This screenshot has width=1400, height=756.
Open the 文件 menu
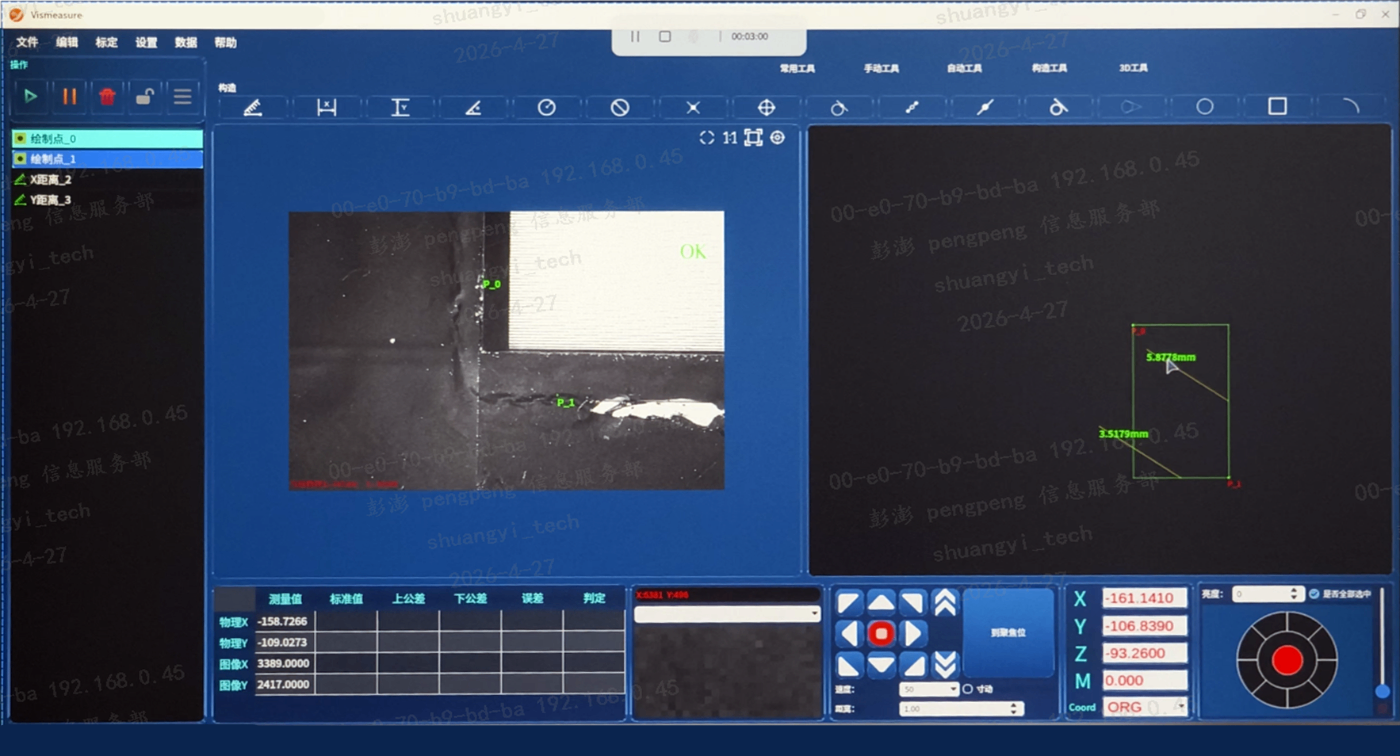(27, 43)
